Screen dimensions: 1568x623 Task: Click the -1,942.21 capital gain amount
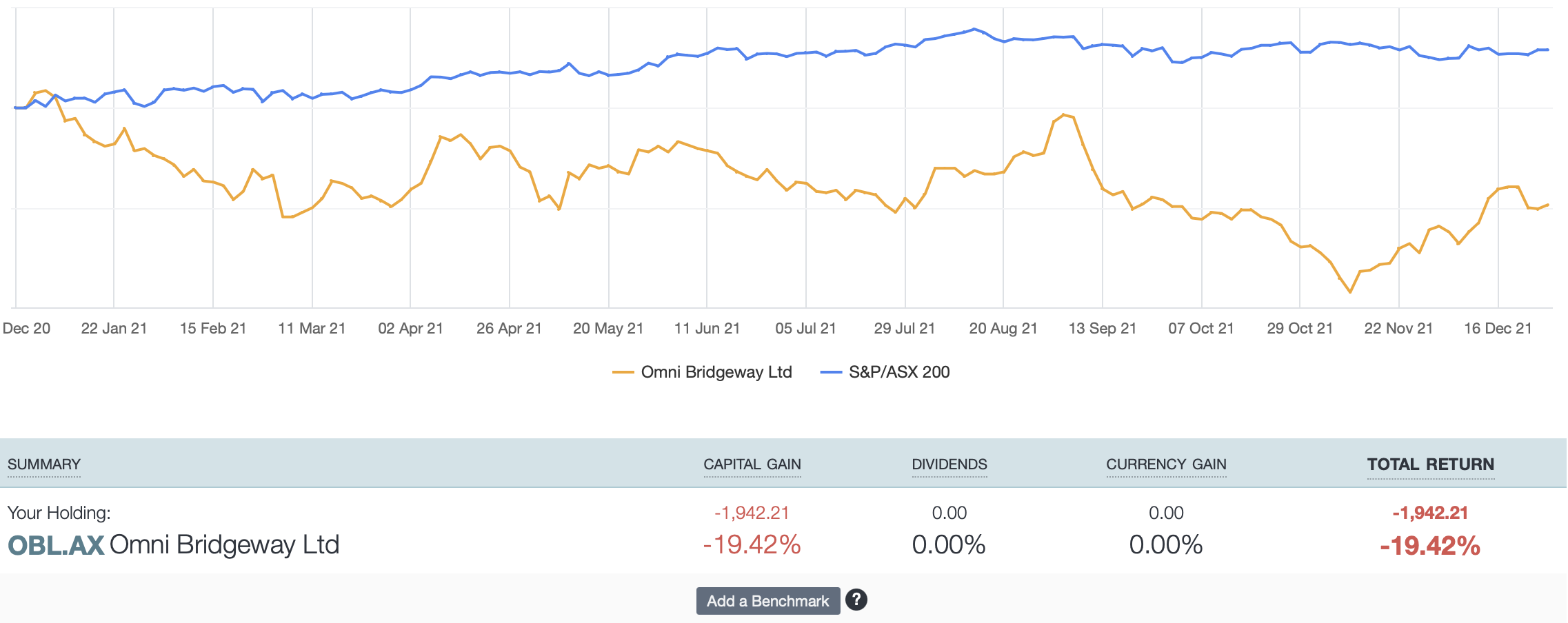tap(752, 513)
